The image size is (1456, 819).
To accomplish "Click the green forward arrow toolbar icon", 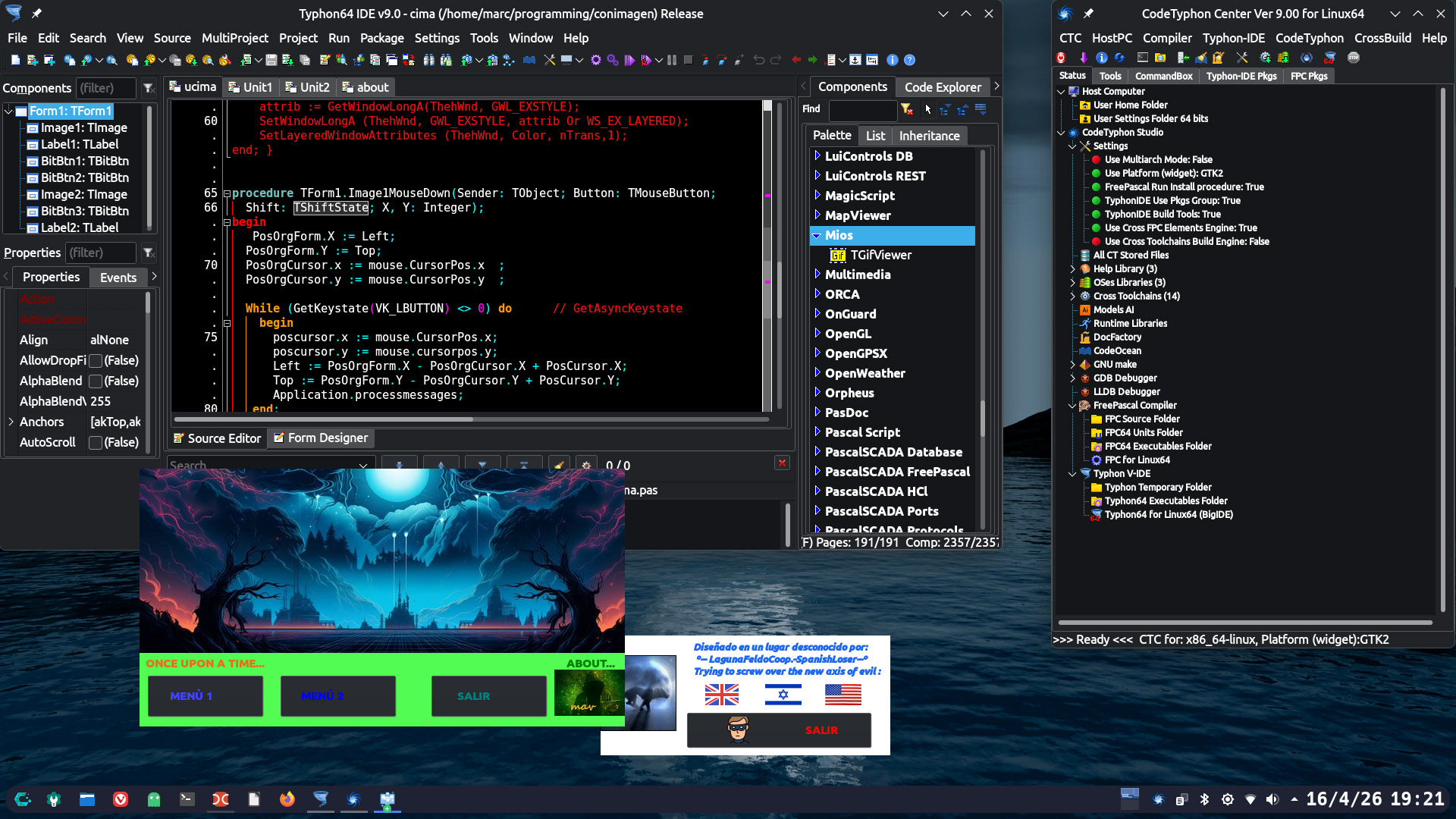I will [x=812, y=60].
